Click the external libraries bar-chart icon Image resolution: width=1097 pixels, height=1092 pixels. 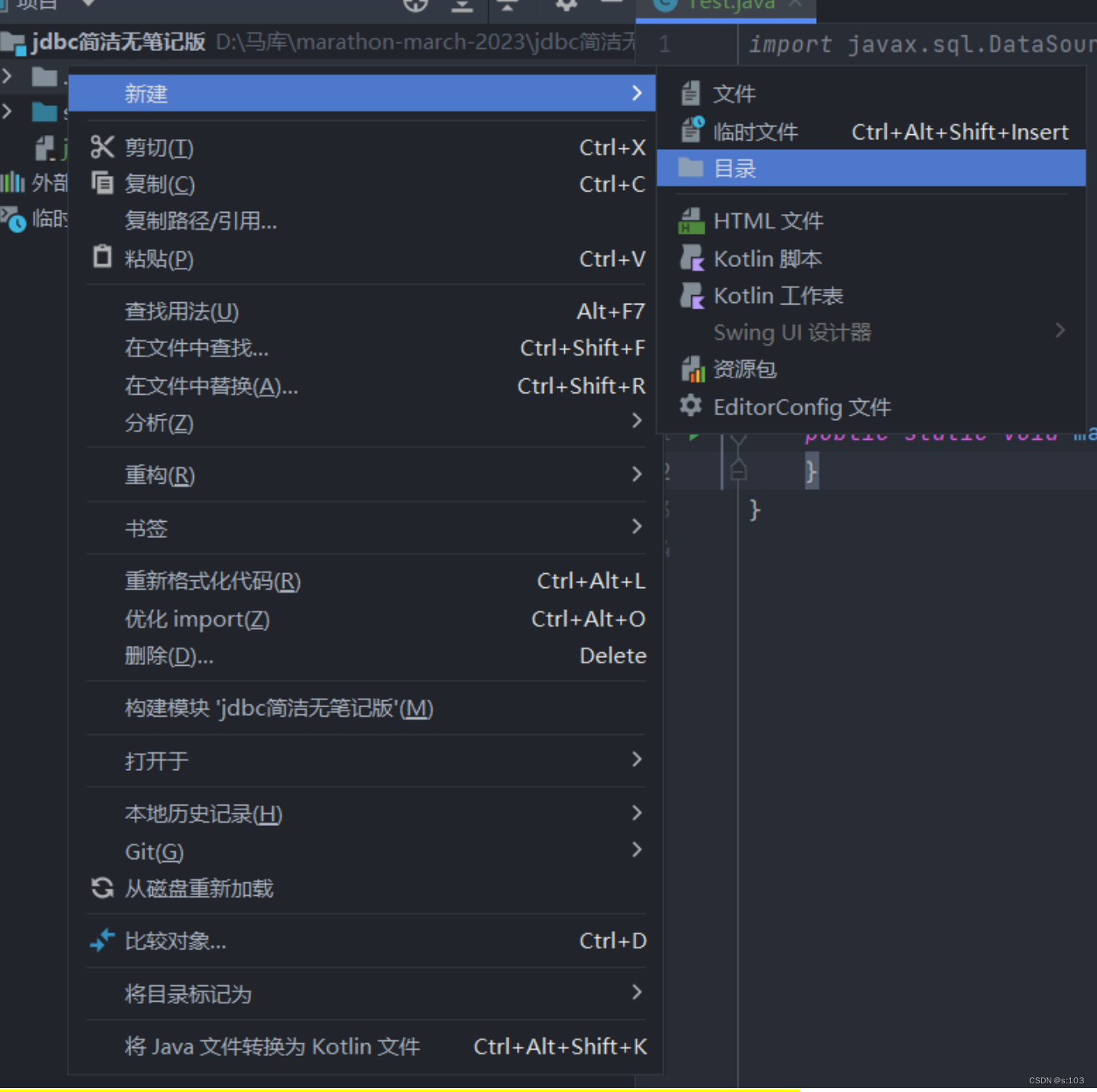pyautogui.click(x=13, y=183)
